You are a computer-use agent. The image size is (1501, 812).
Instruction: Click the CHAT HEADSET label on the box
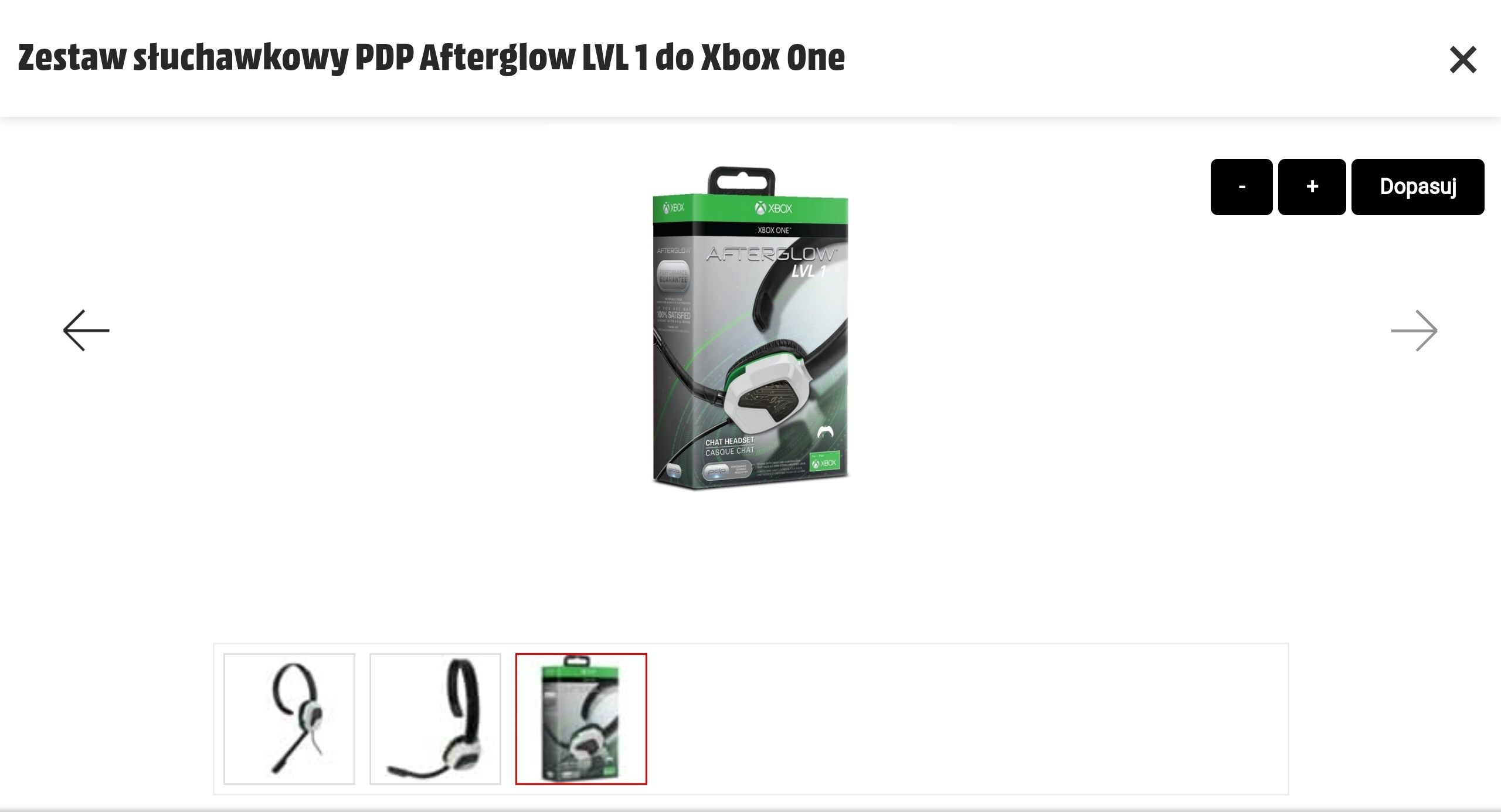click(730, 441)
